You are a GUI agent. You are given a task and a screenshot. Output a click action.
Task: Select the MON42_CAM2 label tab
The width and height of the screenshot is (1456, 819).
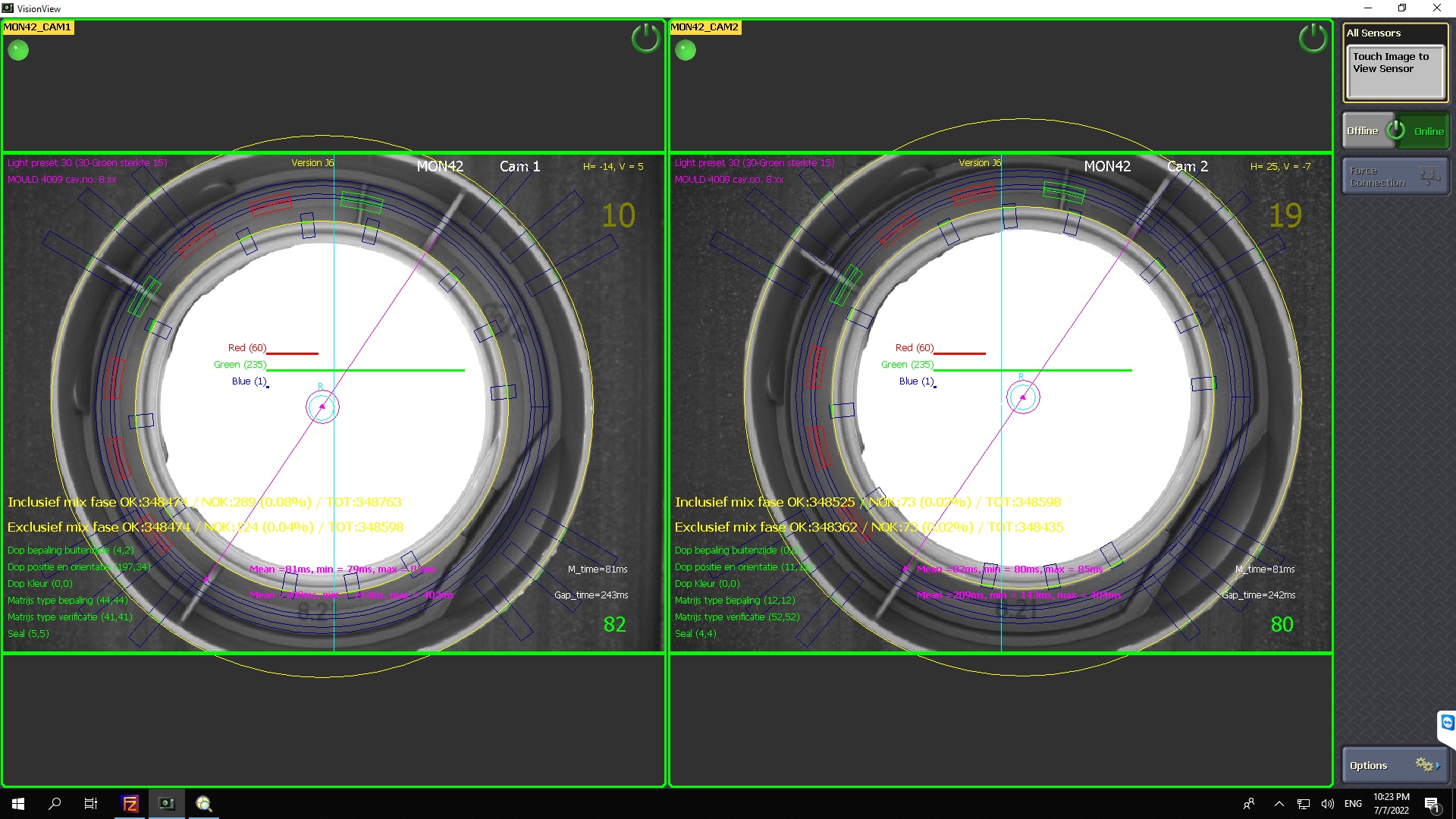[x=705, y=27]
